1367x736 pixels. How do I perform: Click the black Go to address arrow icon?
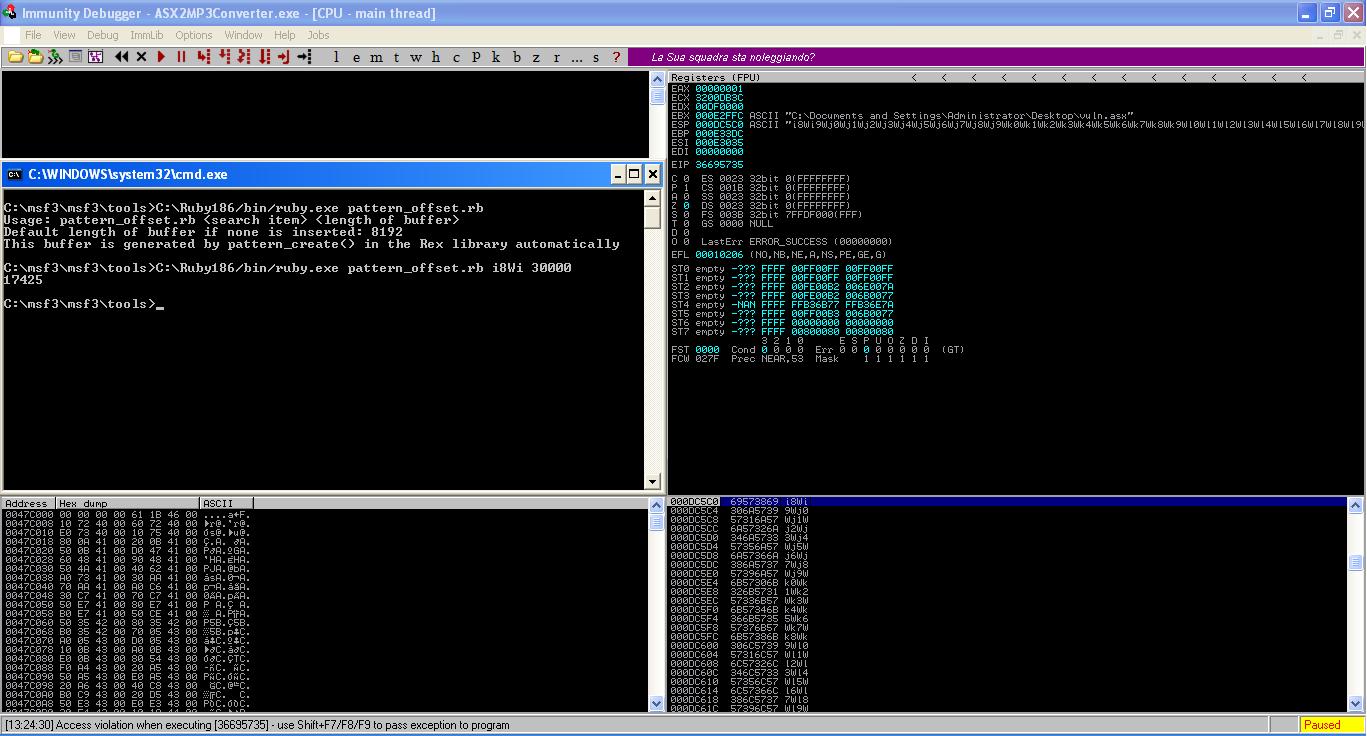coord(304,57)
